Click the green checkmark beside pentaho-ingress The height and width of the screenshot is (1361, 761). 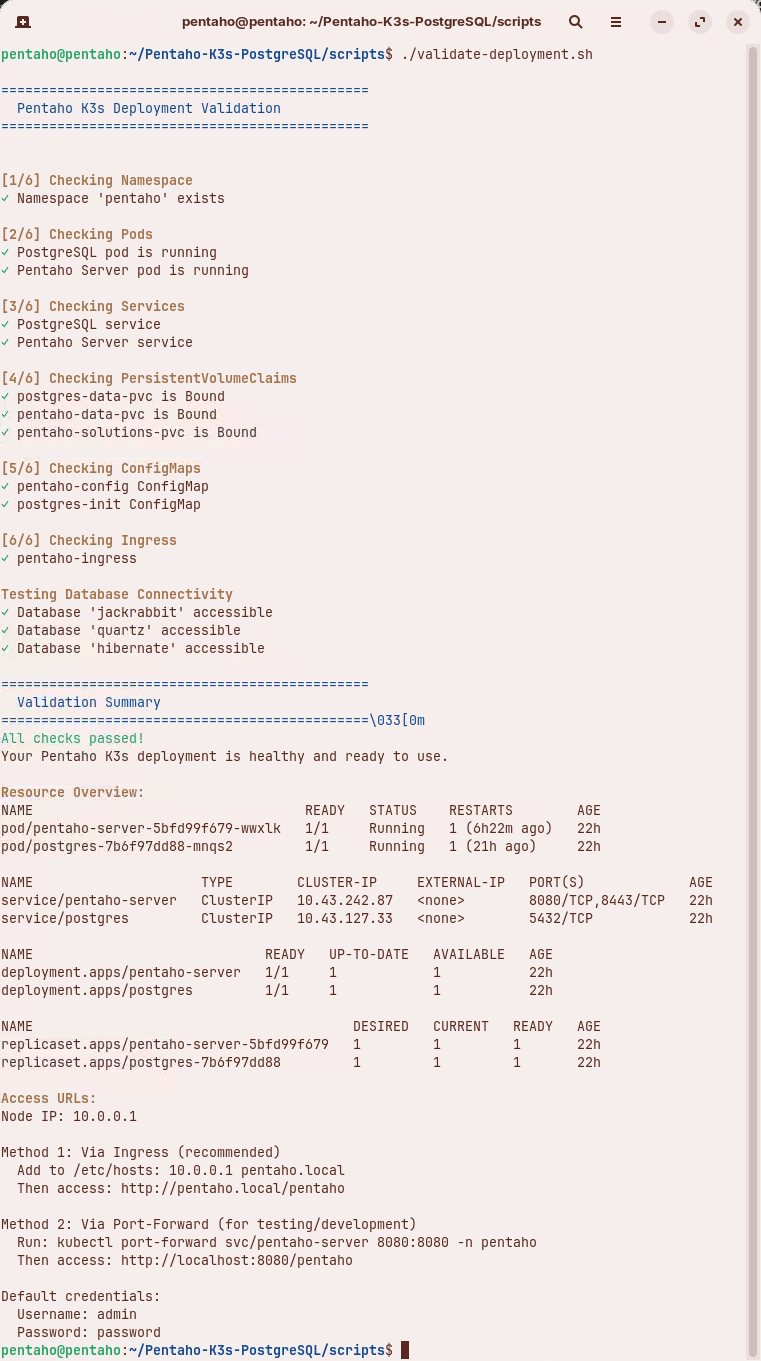6,558
